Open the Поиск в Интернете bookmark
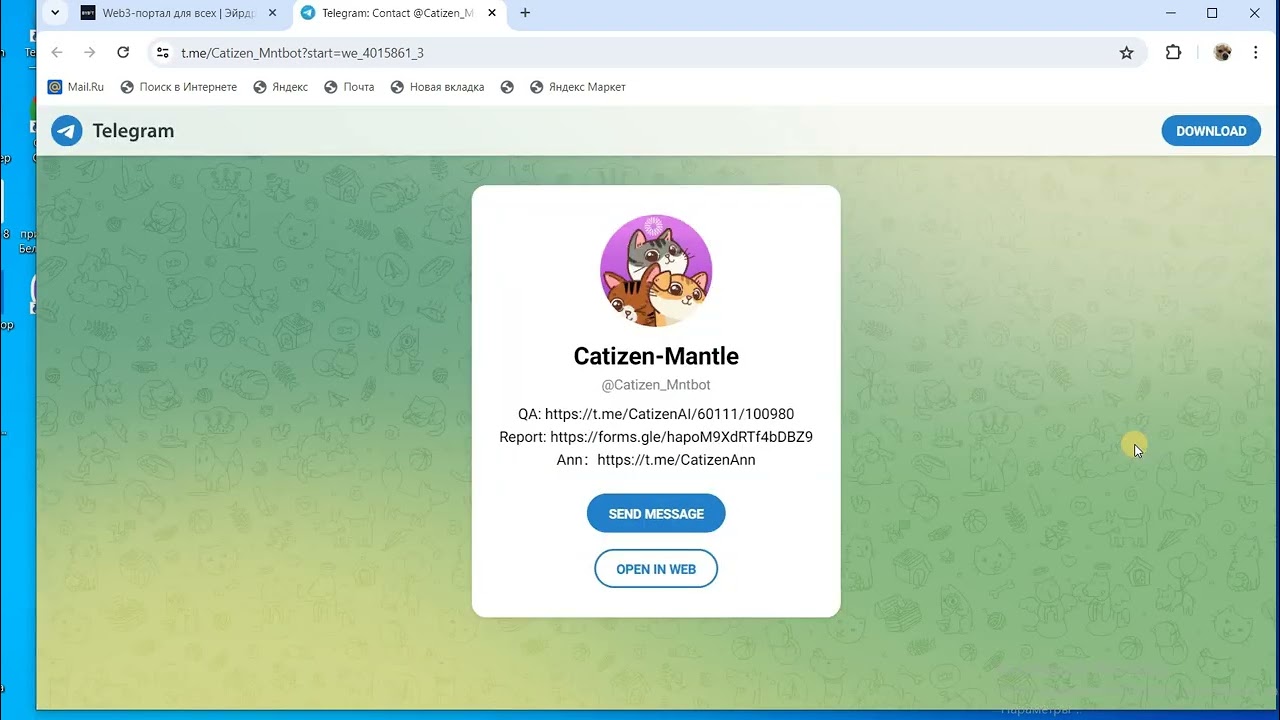Screen dimensions: 1280x720 click(x=179, y=87)
